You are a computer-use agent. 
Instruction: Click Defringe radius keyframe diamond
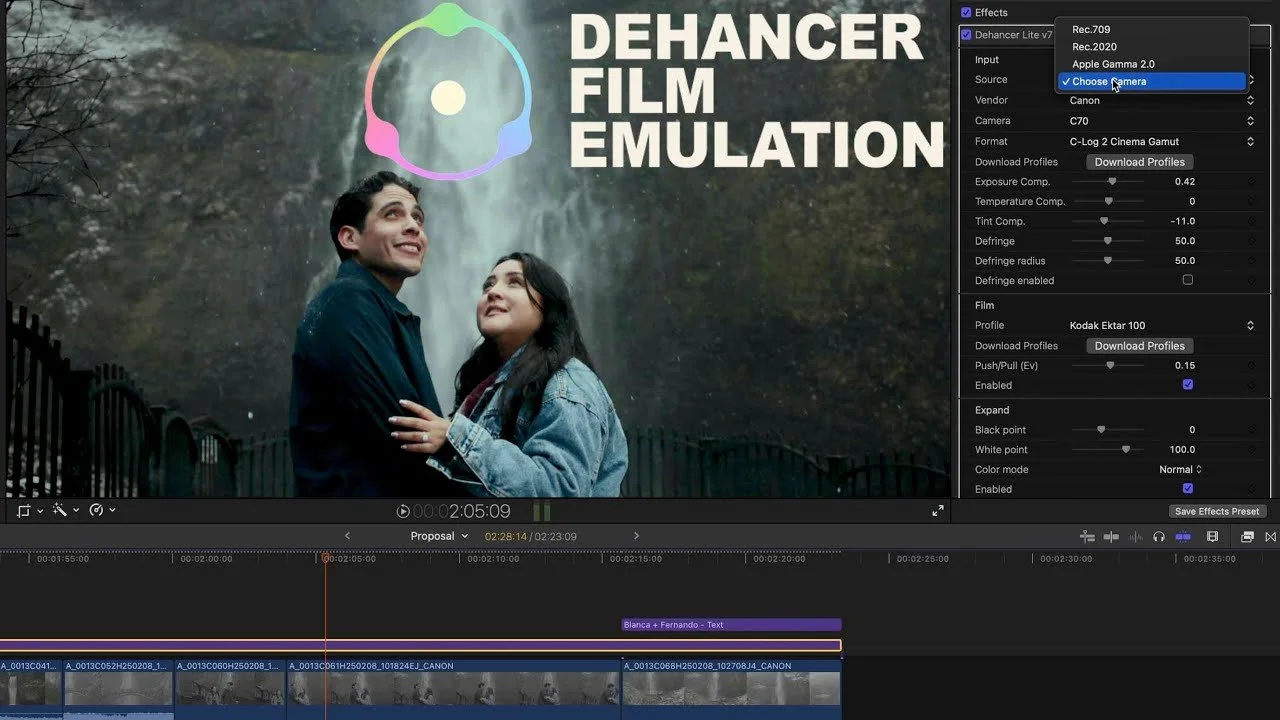point(1251,261)
